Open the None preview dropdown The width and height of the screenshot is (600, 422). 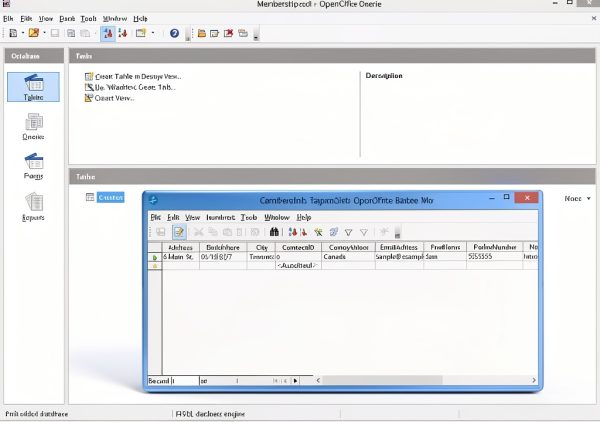577,199
